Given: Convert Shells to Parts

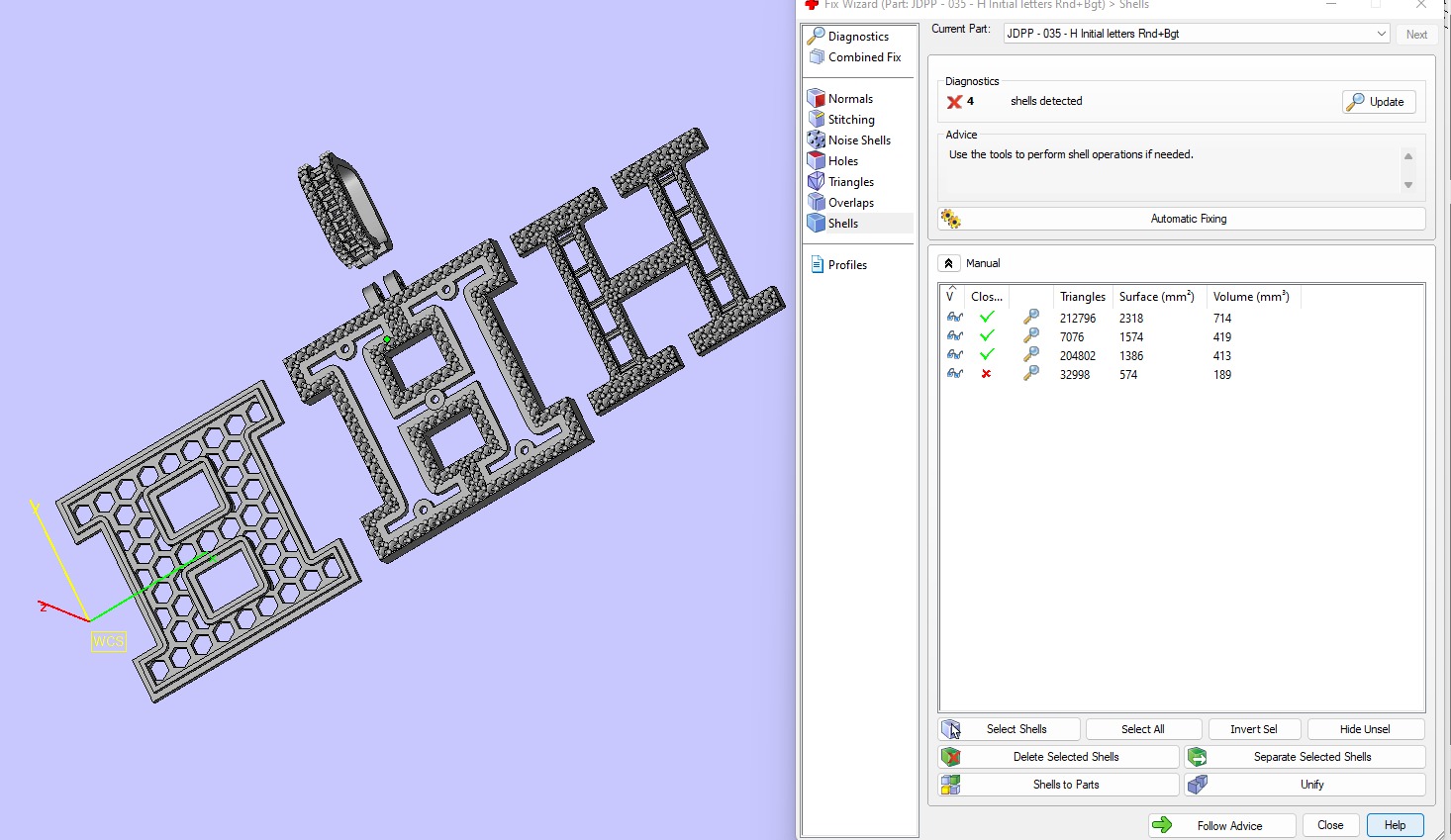Looking at the screenshot, I should tap(1059, 785).
